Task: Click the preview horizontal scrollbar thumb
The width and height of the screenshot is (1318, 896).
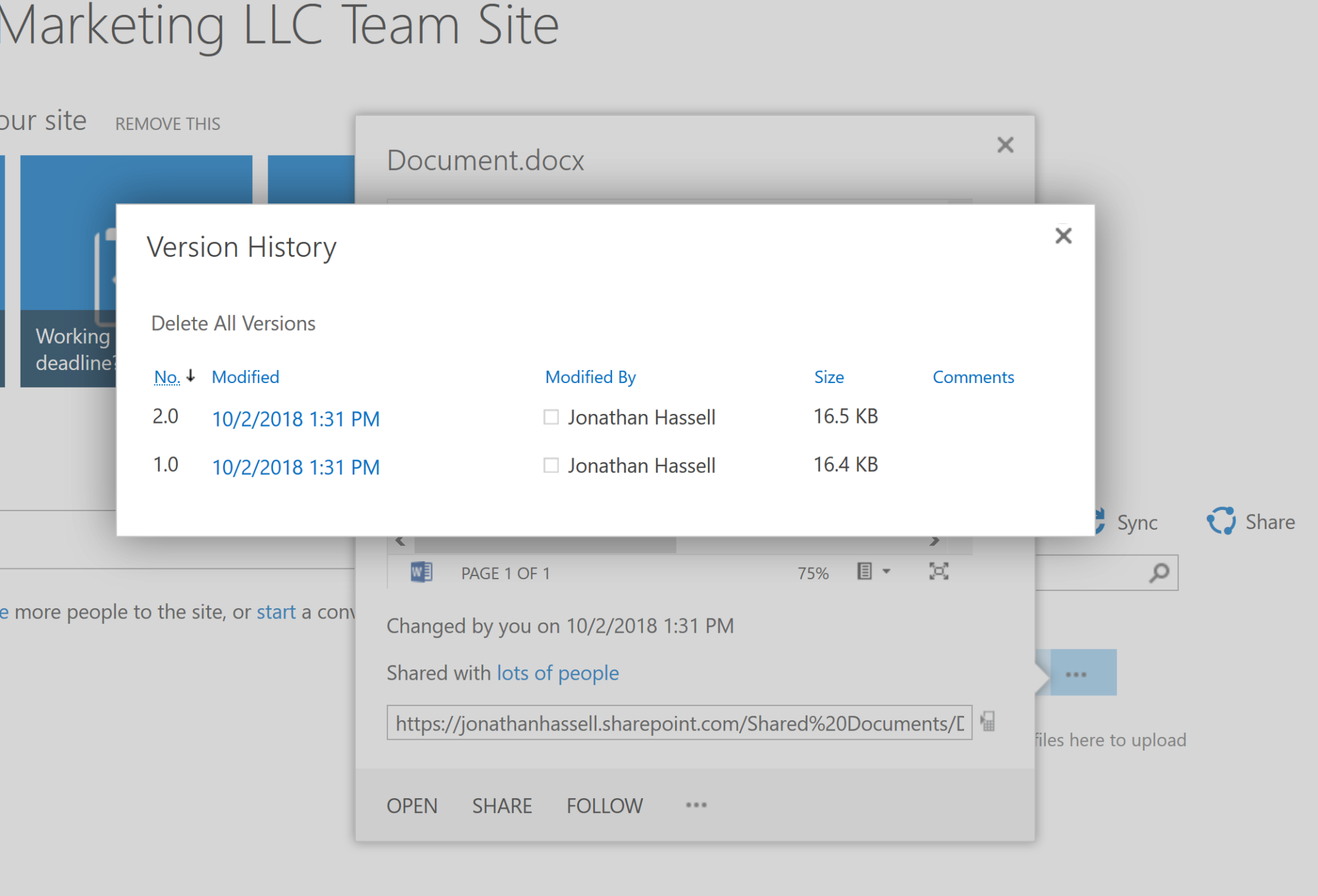Action: [545, 545]
